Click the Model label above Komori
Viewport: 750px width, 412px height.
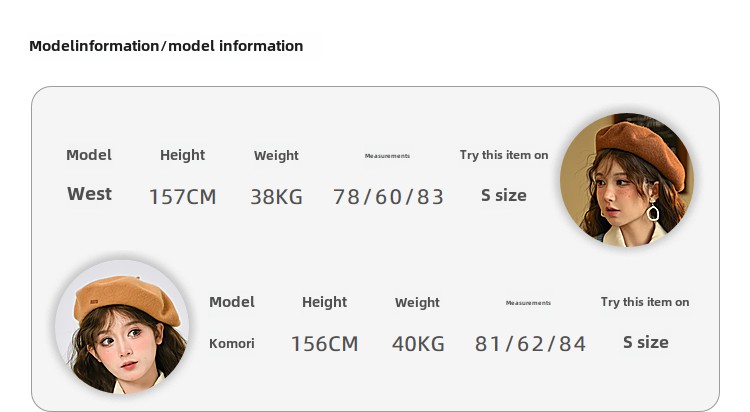pyautogui.click(x=232, y=302)
